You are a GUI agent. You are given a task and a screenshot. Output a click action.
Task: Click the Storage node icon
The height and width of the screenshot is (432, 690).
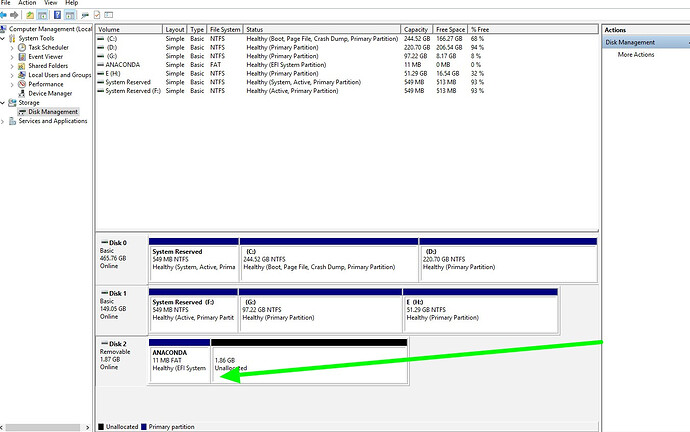(x=12, y=103)
